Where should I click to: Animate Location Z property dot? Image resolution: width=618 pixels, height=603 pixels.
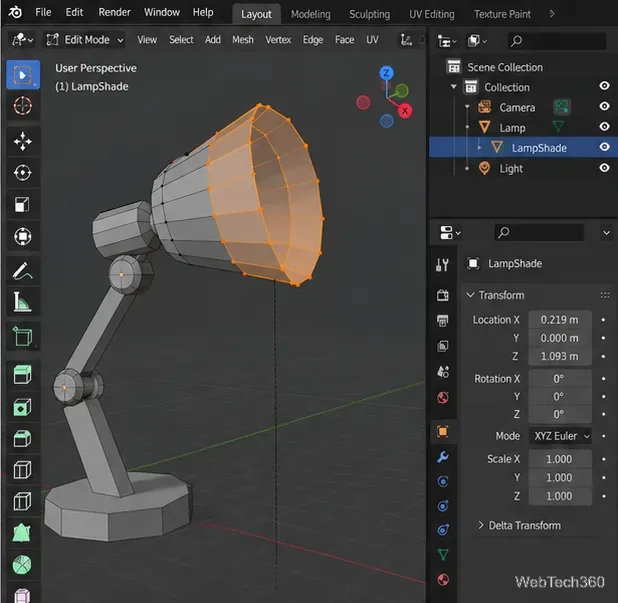point(603,357)
